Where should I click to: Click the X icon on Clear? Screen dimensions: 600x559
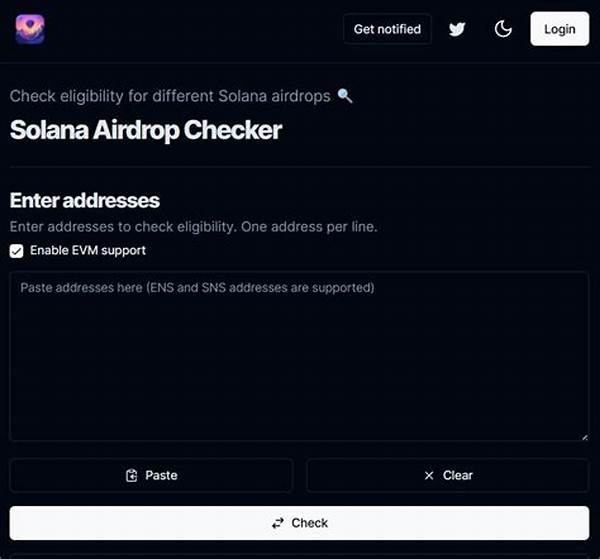click(429, 476)
